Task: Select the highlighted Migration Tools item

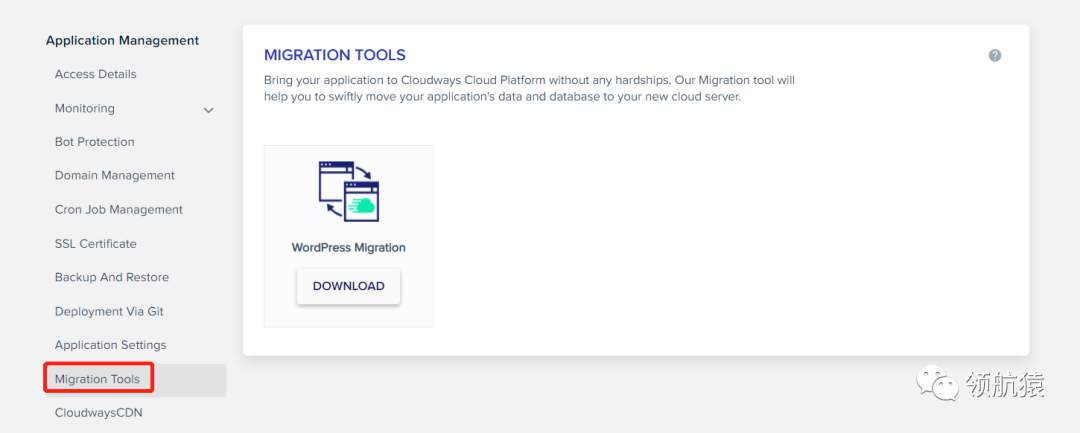Action: 97,379
